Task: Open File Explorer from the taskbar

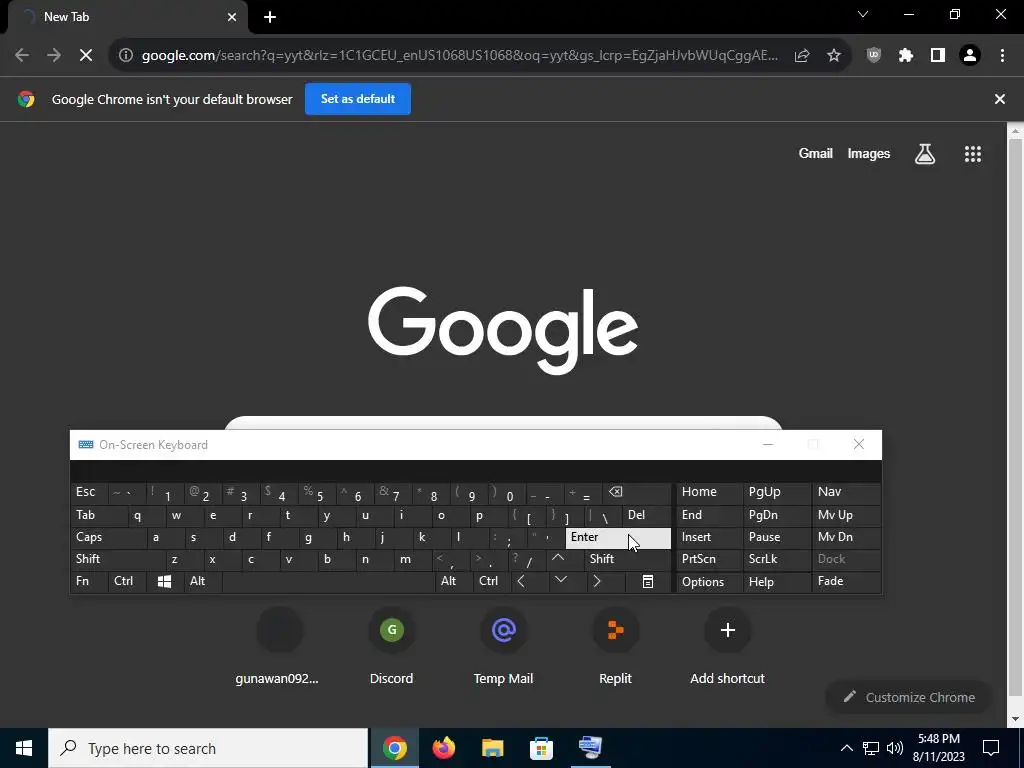Action: click(492, 748)
